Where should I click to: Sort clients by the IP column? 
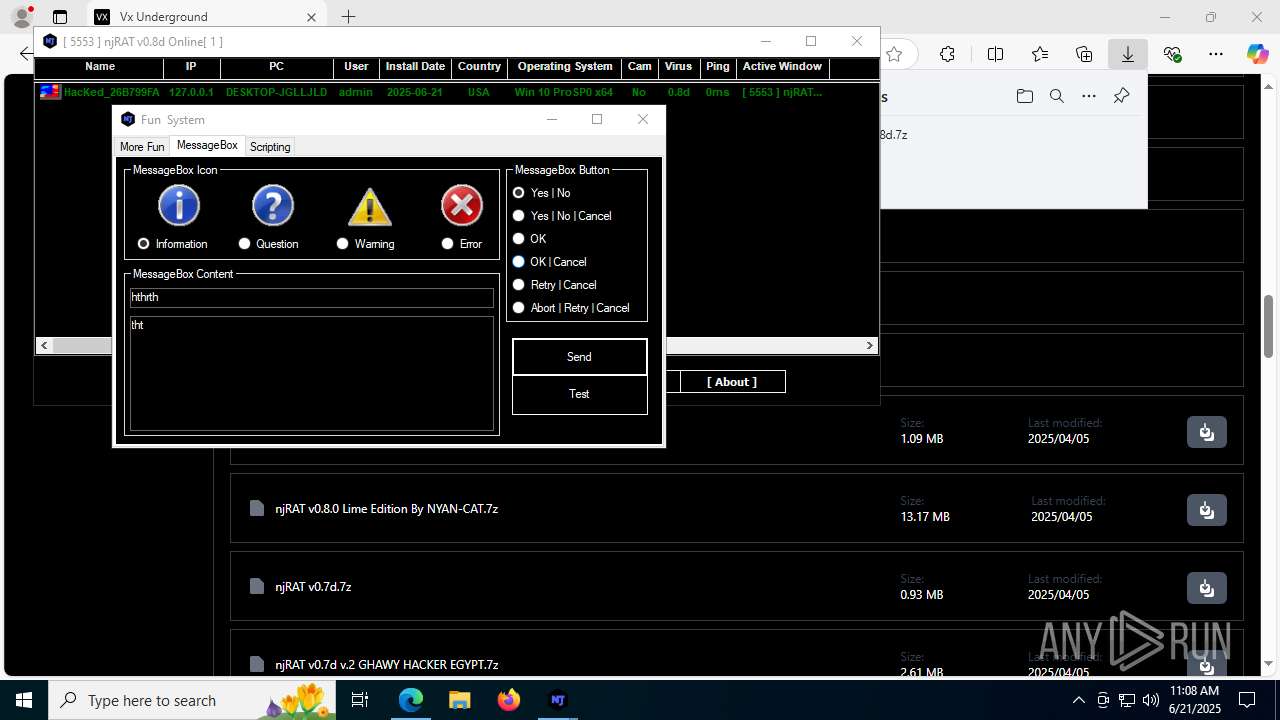pos(191,67)
